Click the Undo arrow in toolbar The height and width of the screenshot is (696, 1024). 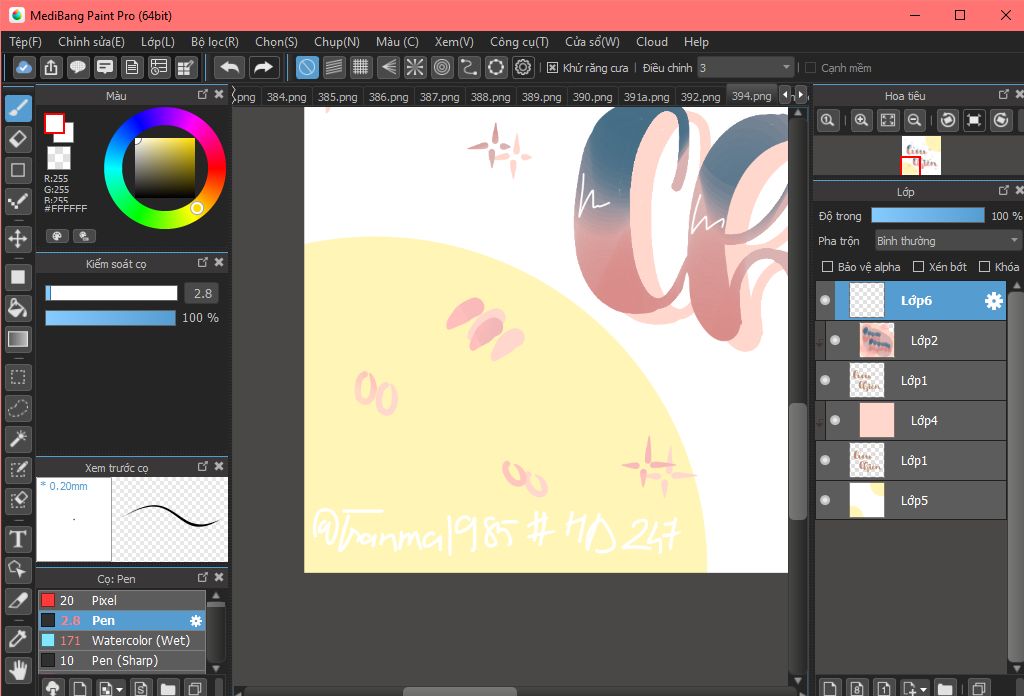230,67
